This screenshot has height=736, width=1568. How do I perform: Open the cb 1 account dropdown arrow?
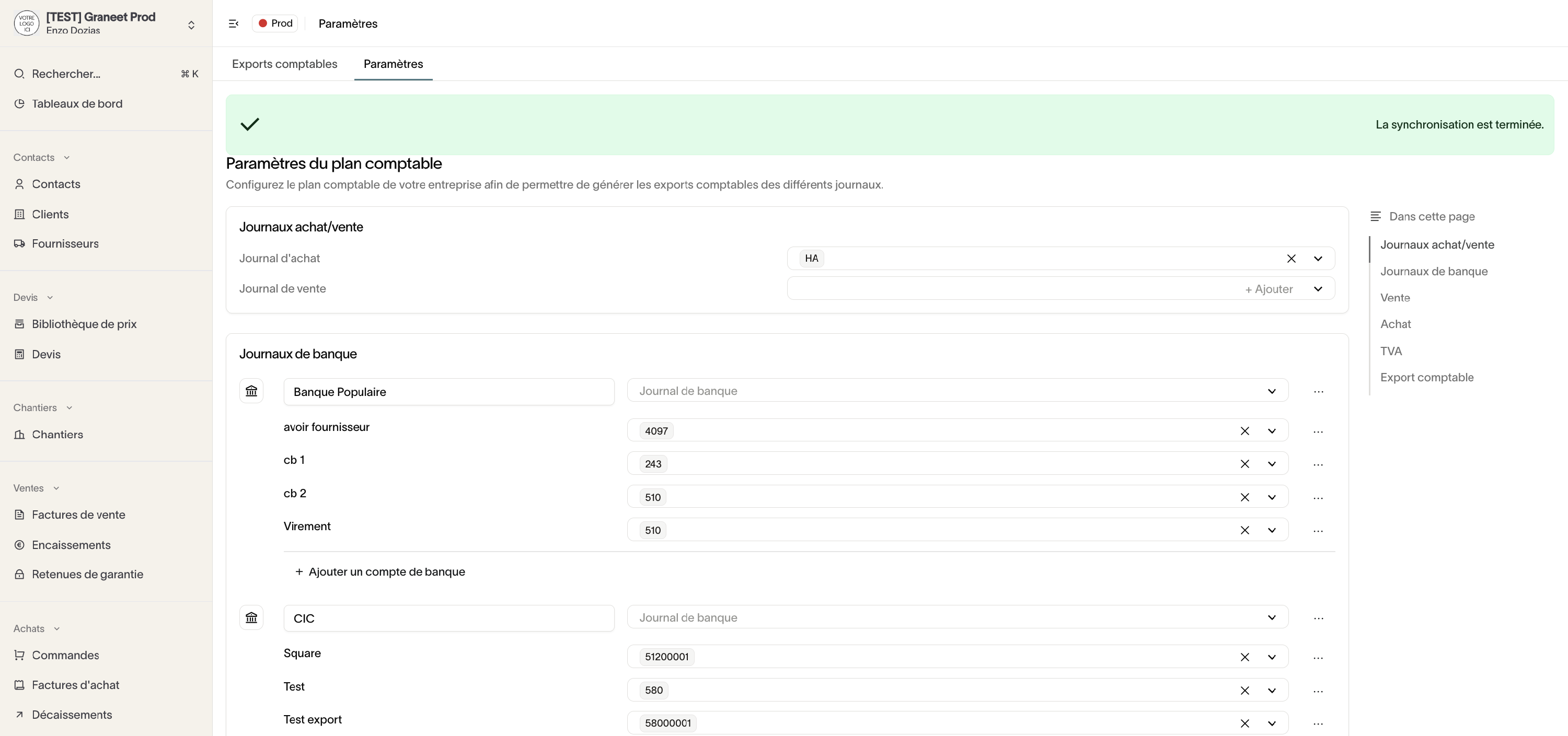tap(1272, 464)
